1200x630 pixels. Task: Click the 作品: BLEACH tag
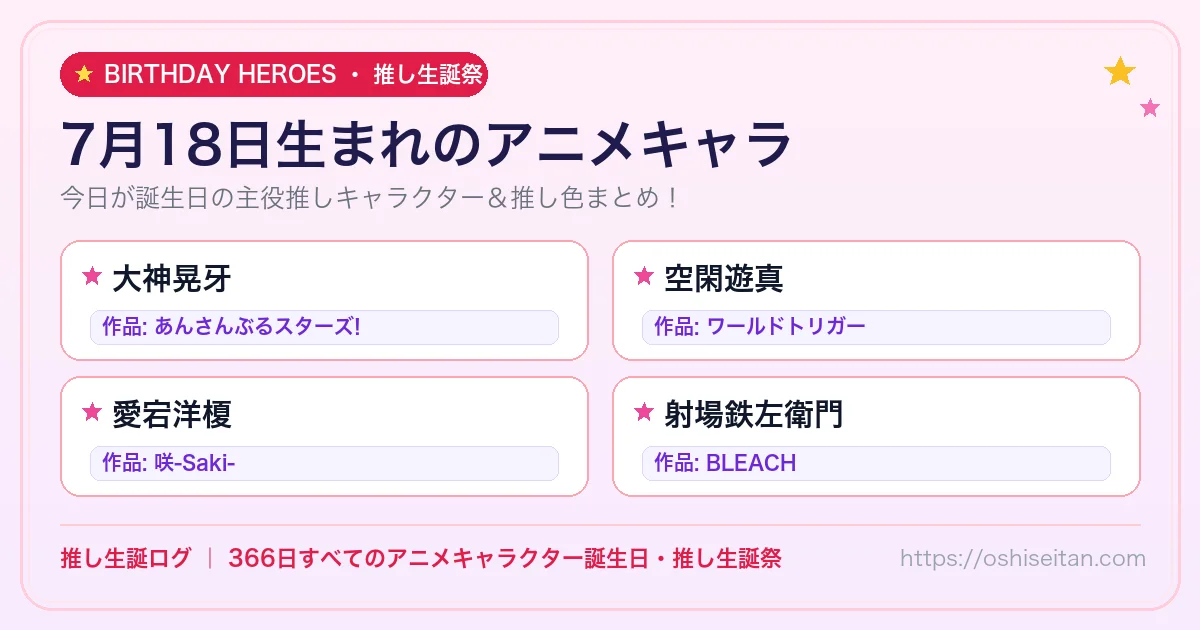pyautogui.click(x=876, y=463)
